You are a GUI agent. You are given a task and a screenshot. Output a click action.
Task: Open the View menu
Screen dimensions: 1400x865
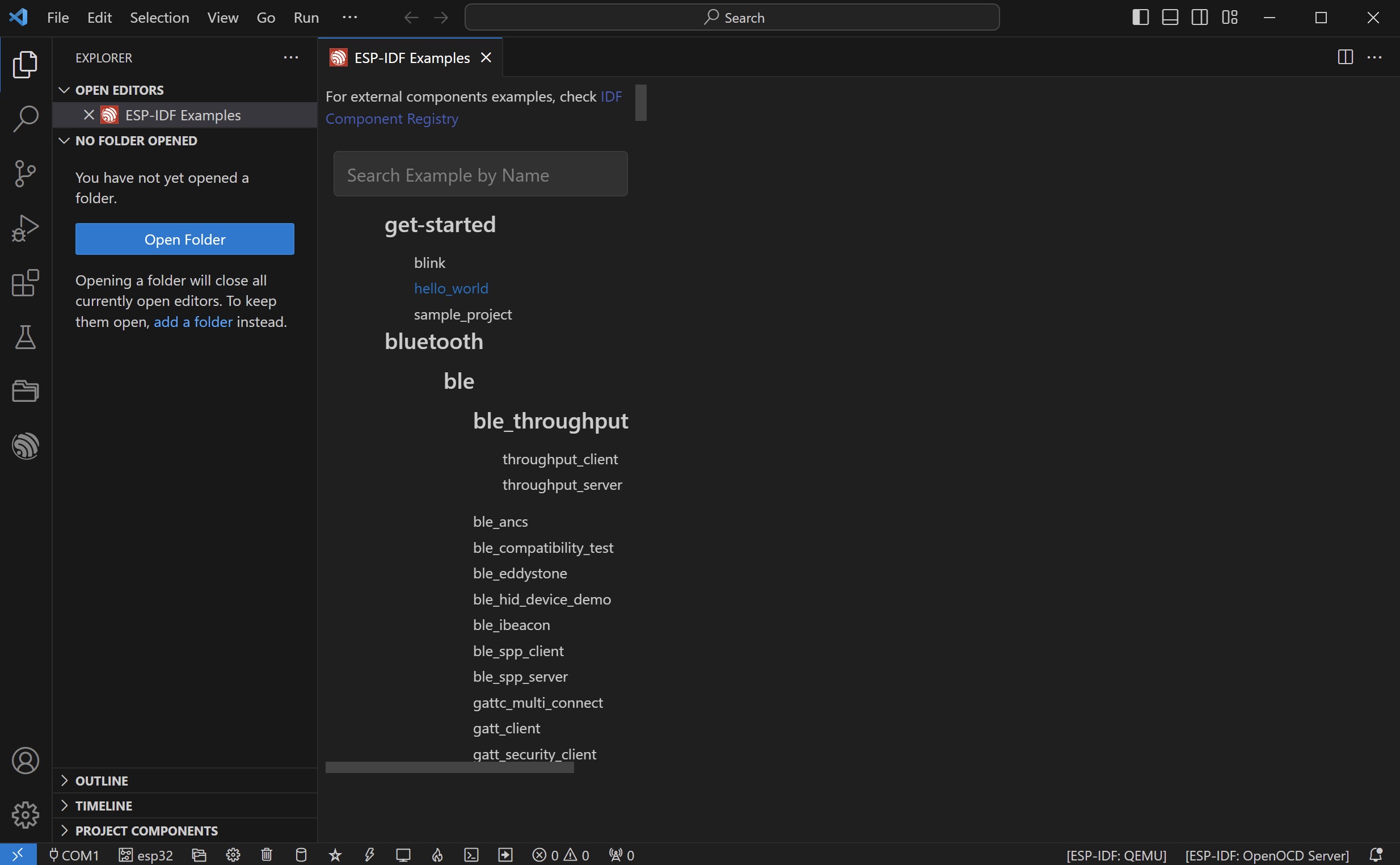(x=222, y=18)
